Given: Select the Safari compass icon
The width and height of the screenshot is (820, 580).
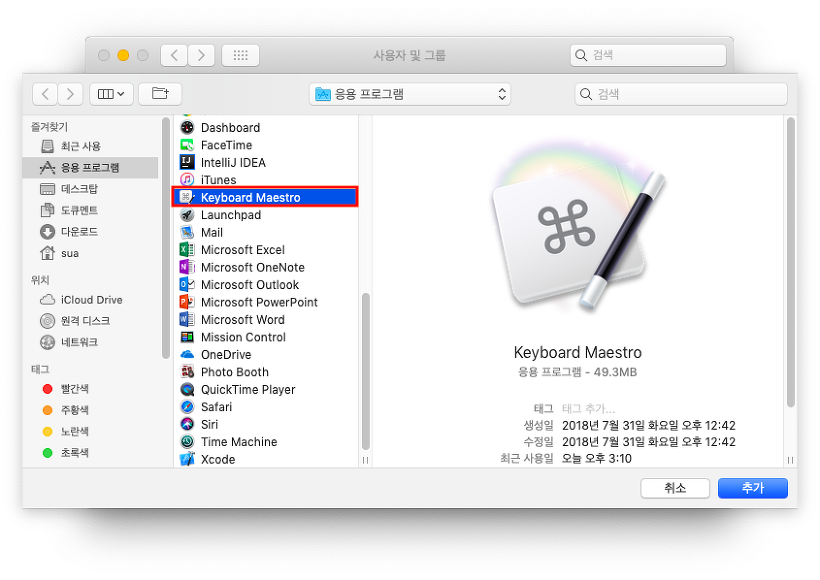Looking at the screenshot, I should pyautogui.click(x=187, y=407).
